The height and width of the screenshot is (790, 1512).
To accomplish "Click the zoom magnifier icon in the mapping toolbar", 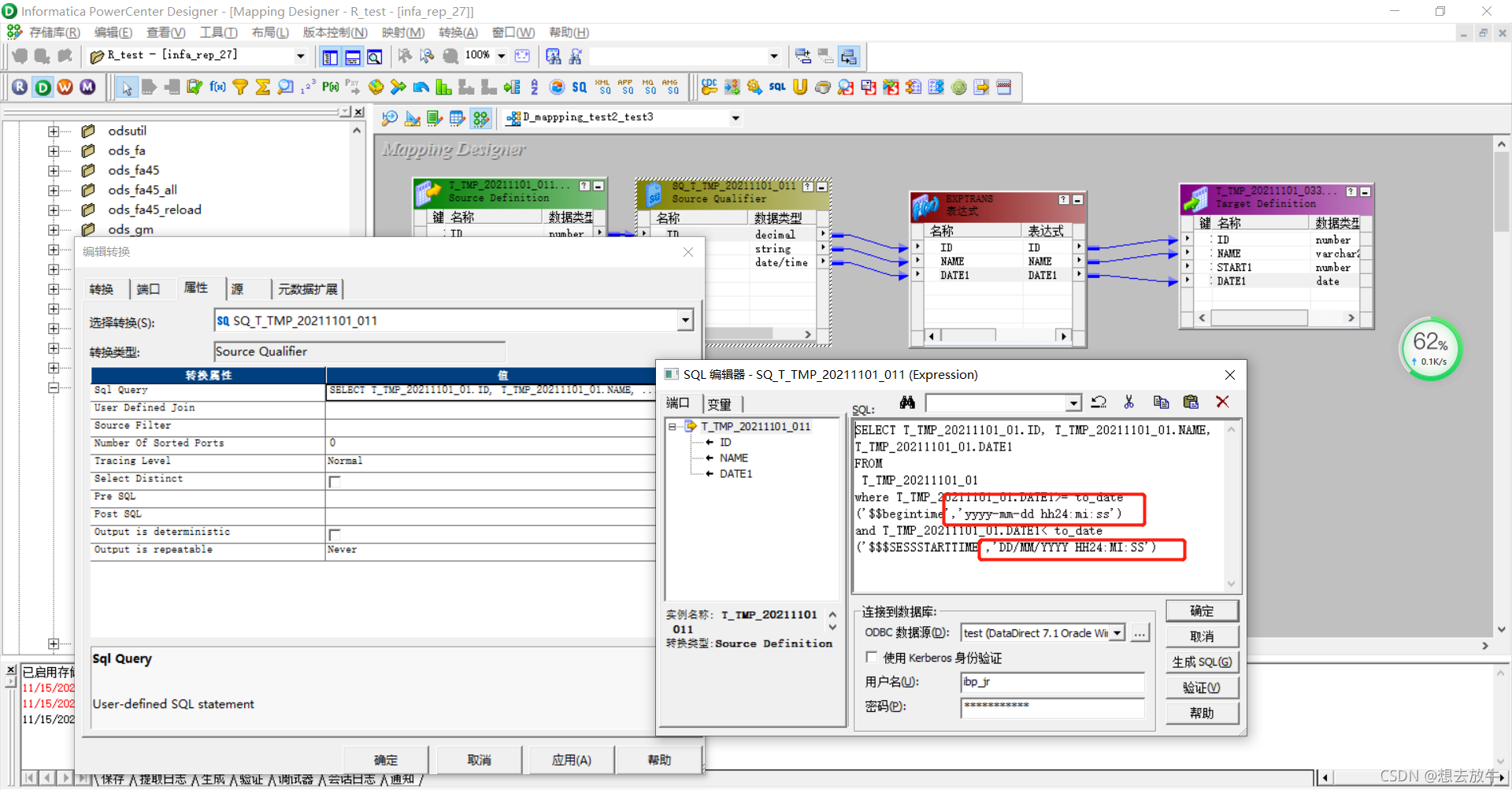I will [389, 118].
